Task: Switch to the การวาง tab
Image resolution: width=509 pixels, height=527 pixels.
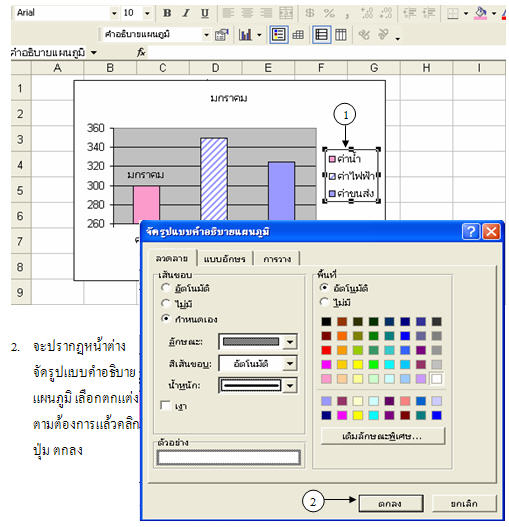Action: click(x=277, y=259)
